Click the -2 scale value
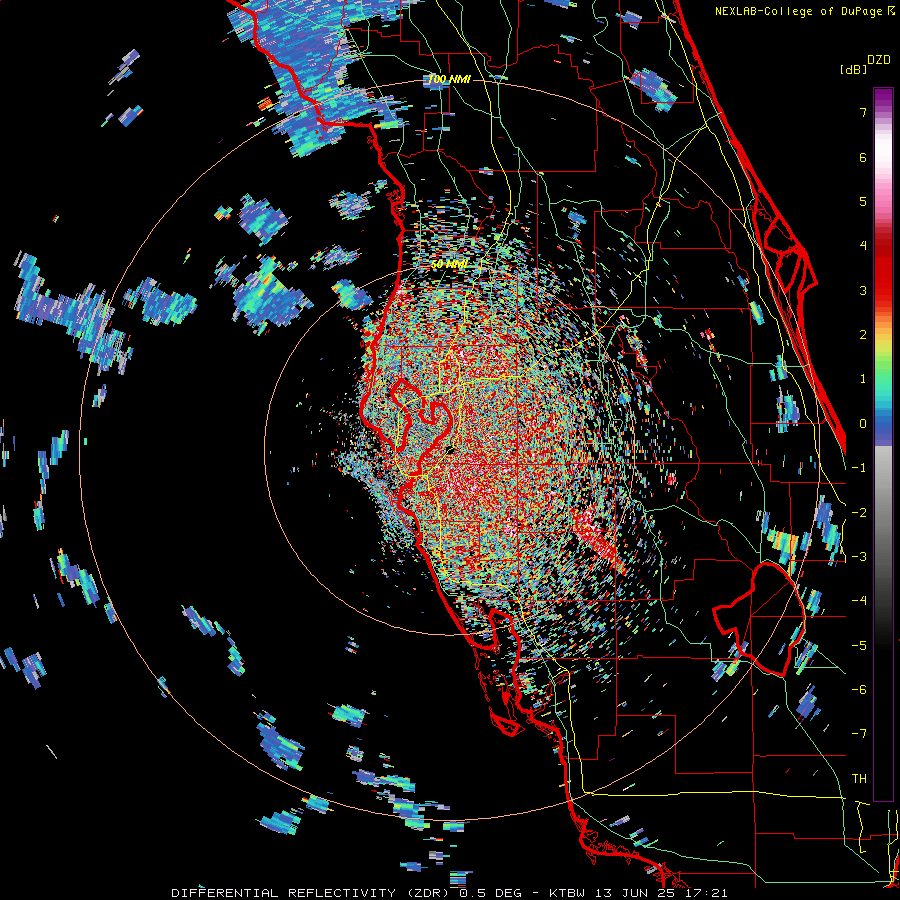900x900 pixels. coord(859,513)
